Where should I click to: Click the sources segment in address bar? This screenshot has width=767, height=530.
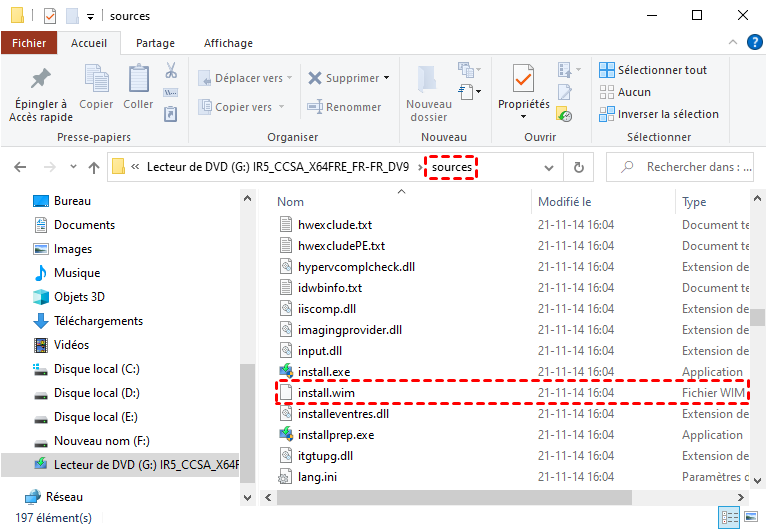pos(451,167)
